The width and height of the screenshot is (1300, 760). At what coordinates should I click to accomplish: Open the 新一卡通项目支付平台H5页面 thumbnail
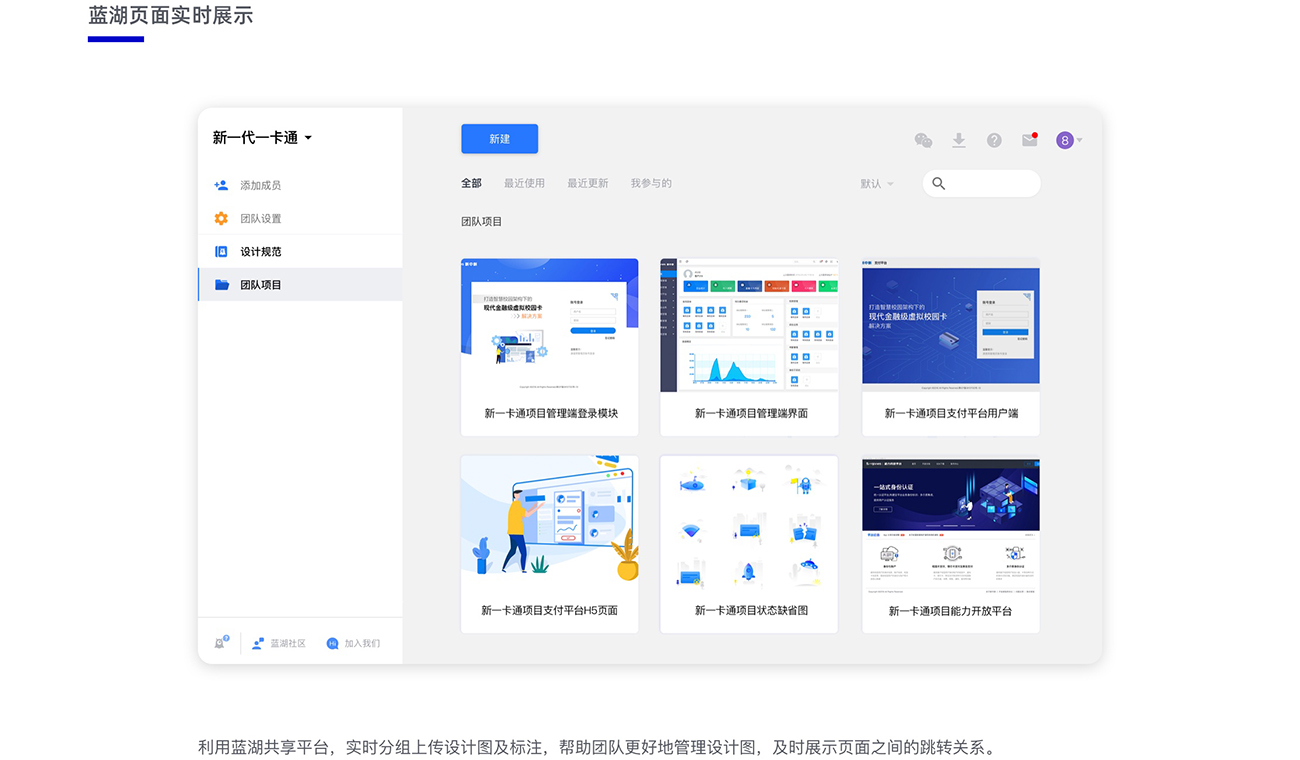pyautogui.click(x=549, y=523)
